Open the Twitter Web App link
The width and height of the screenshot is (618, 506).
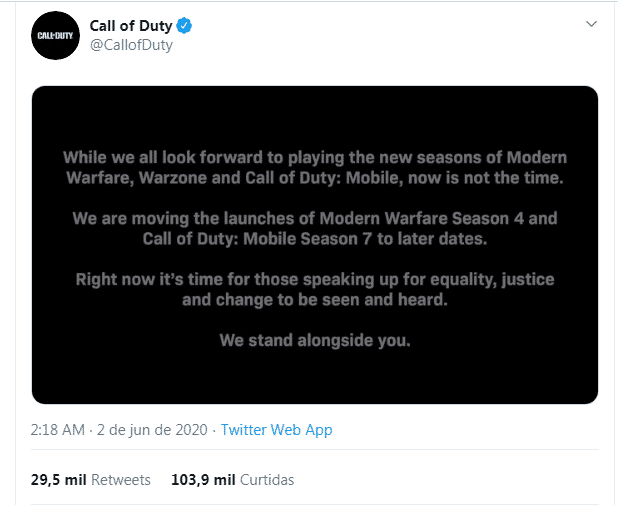(x=277, y=430)
